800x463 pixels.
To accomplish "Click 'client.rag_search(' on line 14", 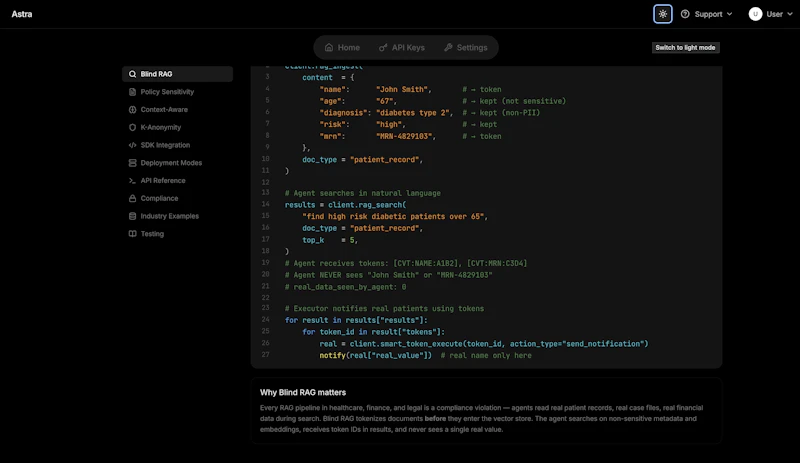I will pyautogui.click(x=367, y=205).
